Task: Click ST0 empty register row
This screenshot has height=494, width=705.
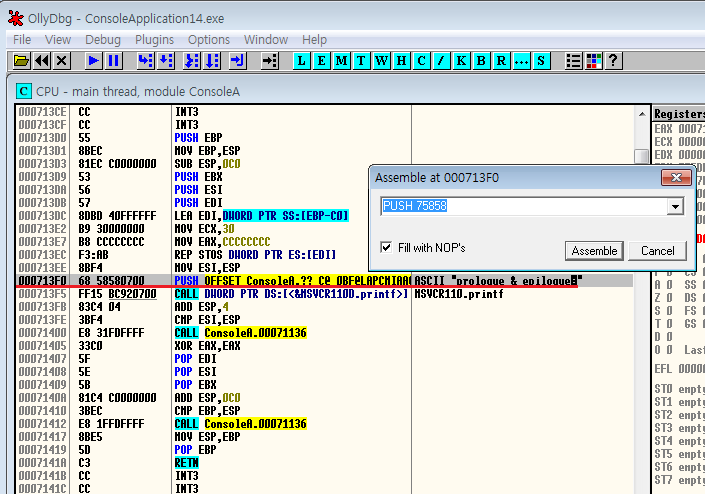Action: [679, 389]
